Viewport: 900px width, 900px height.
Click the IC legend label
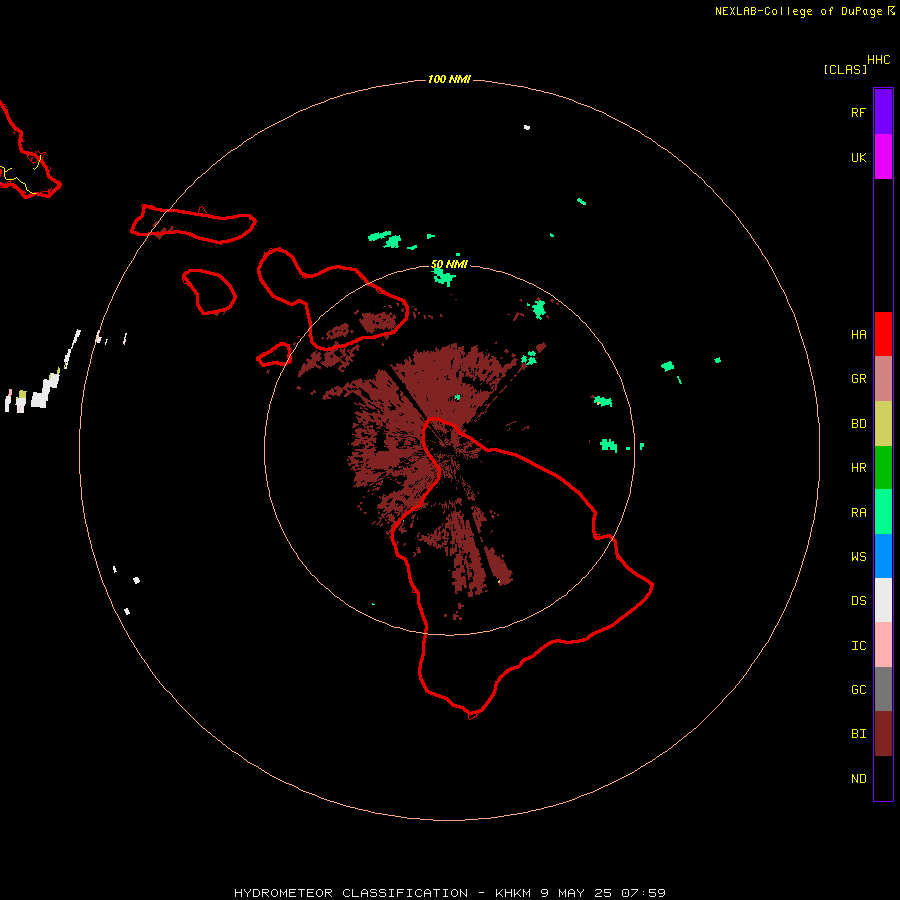pyautogui.click(x=858, y=646)
